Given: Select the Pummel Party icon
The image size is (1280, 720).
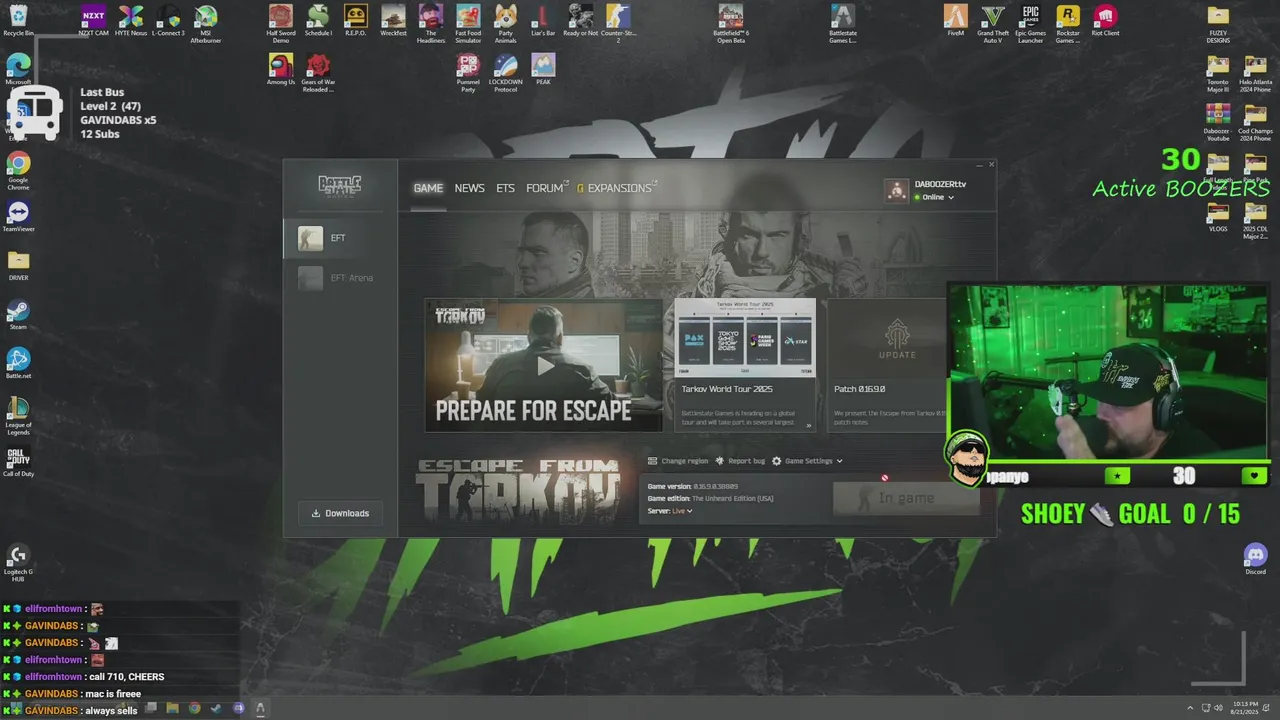Looking at the screenshot, I should click(468, 73).
